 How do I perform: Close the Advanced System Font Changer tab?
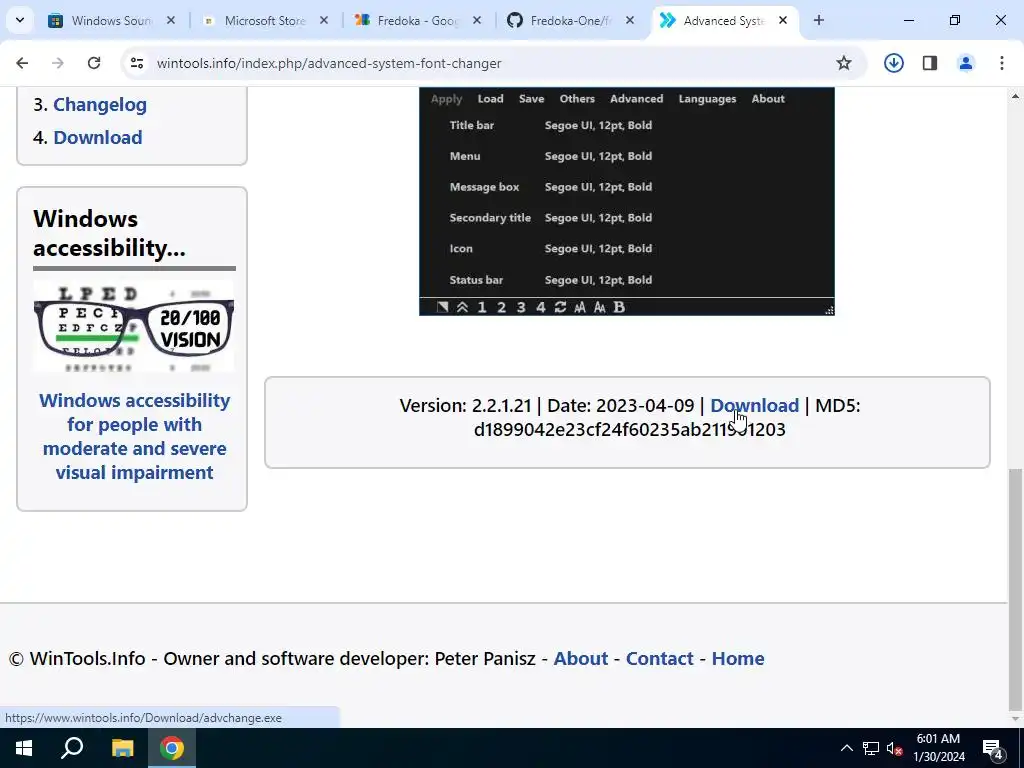782,20
